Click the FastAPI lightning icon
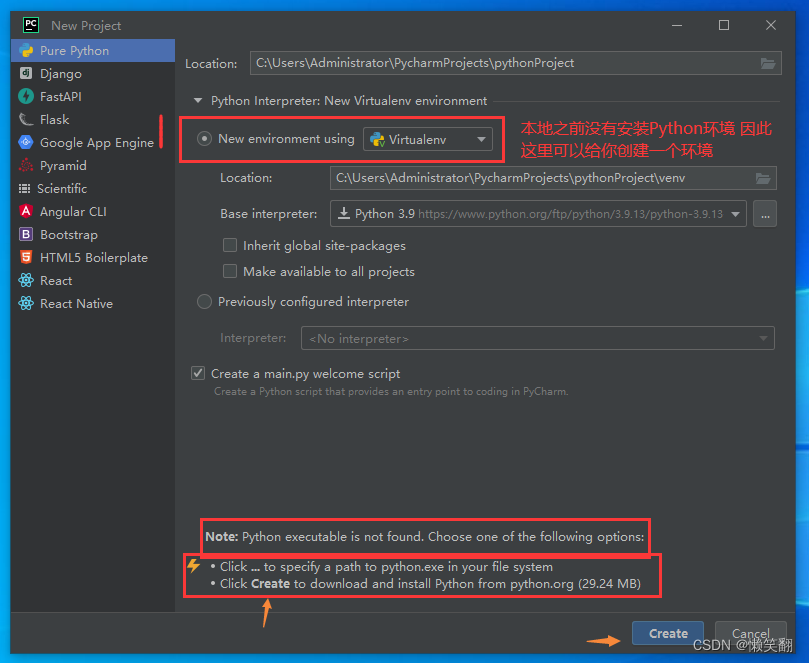This screenshot has width=809, height=663. point(26,96)
